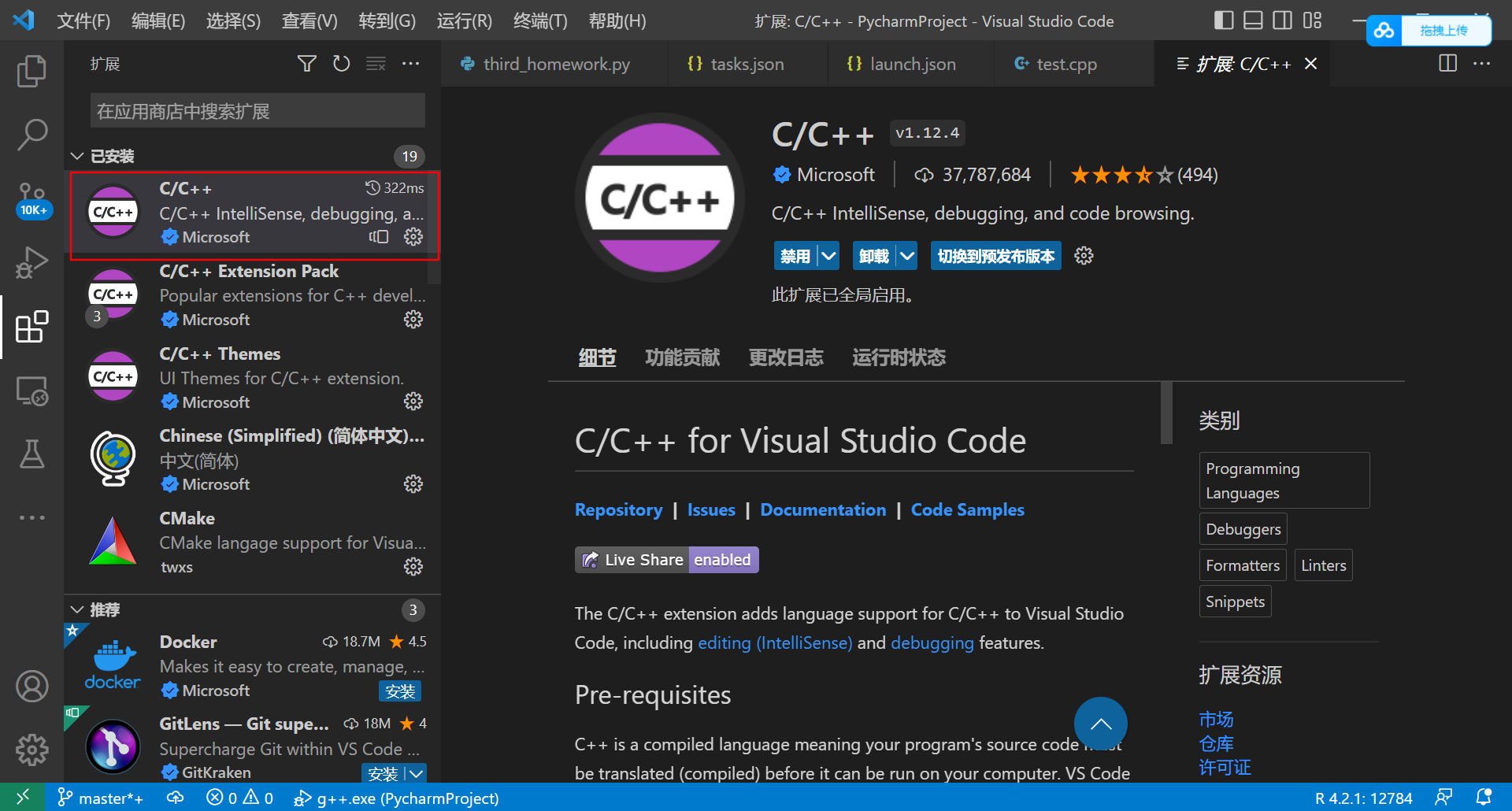Viewport: 1512px width, 811px height.
Task: Click the extension marketplace search field
Action: coord(258,111)
